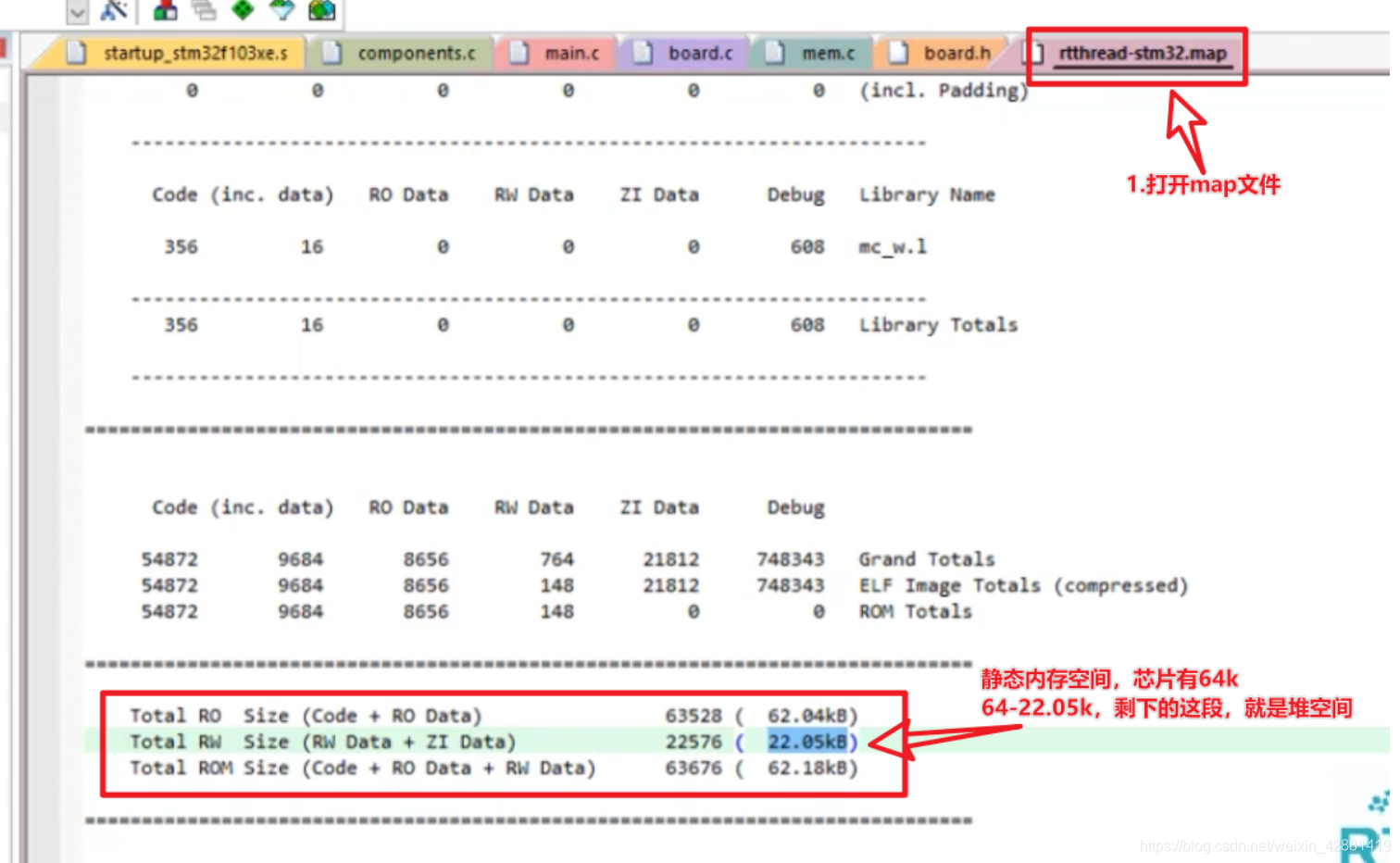Click the "(incl. Padding)" text
Screen dimensions: 1400x863
pos(944,91)
